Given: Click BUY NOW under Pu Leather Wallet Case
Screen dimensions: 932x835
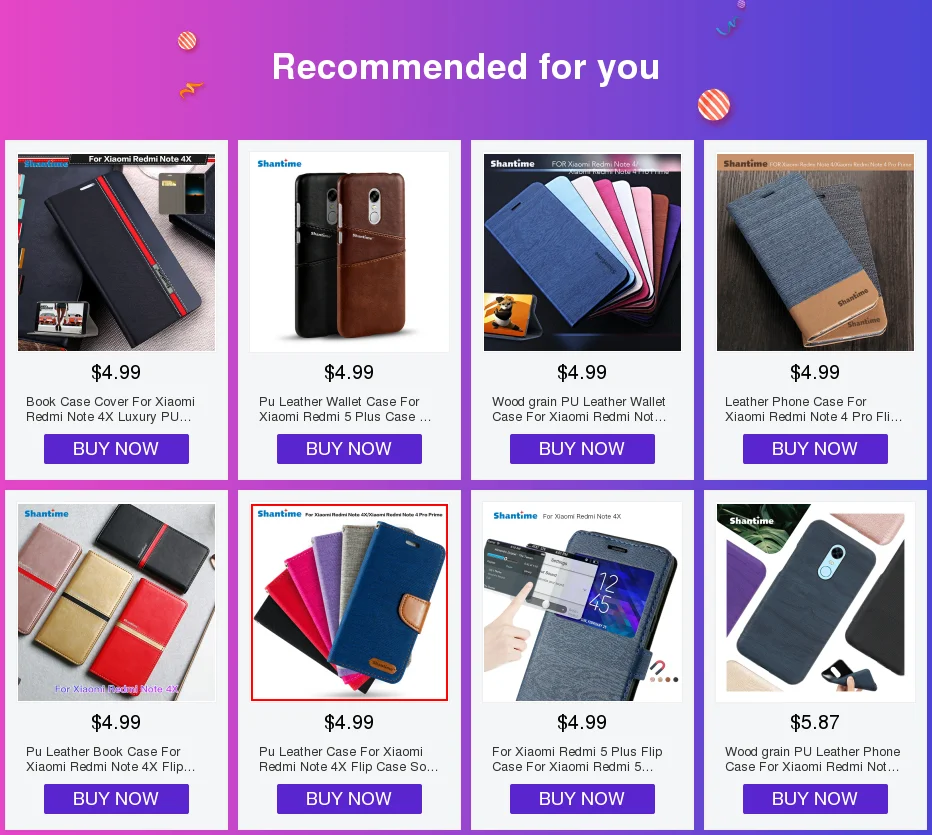Looking at the screenshot, I should pos(350,449).
